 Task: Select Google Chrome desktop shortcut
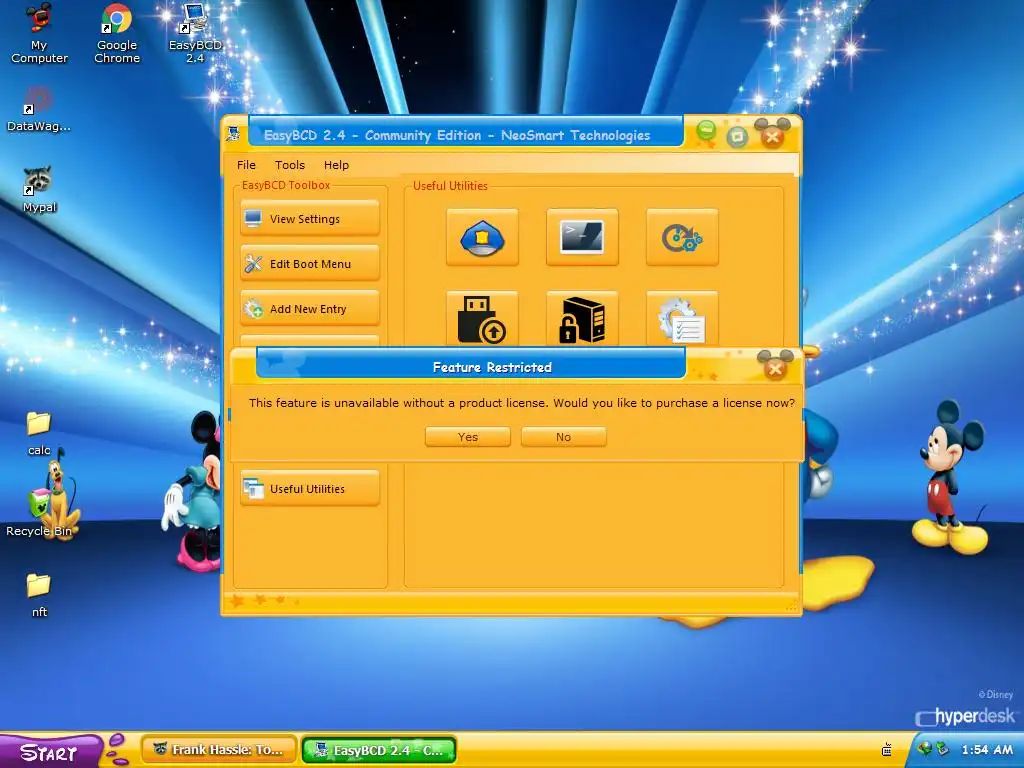(117, 34)
